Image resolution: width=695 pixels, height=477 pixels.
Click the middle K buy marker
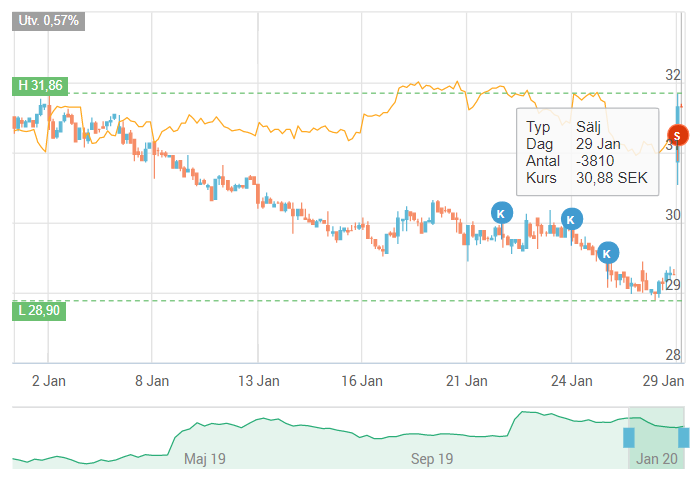(571, 219)
